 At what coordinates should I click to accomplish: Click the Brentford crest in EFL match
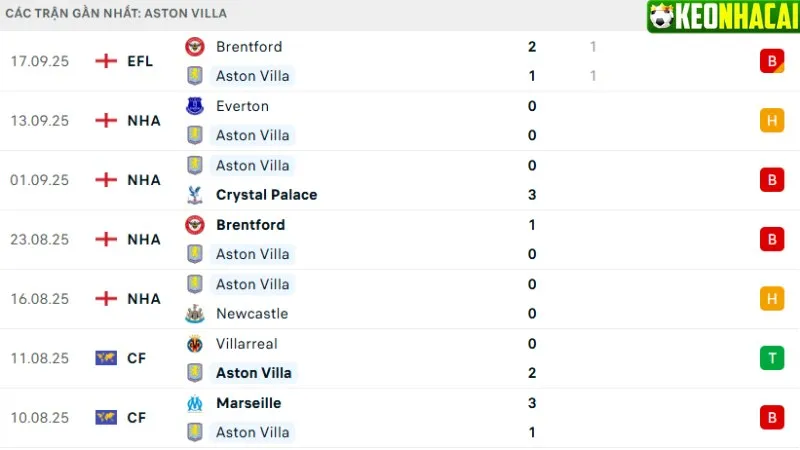[195, 47]
